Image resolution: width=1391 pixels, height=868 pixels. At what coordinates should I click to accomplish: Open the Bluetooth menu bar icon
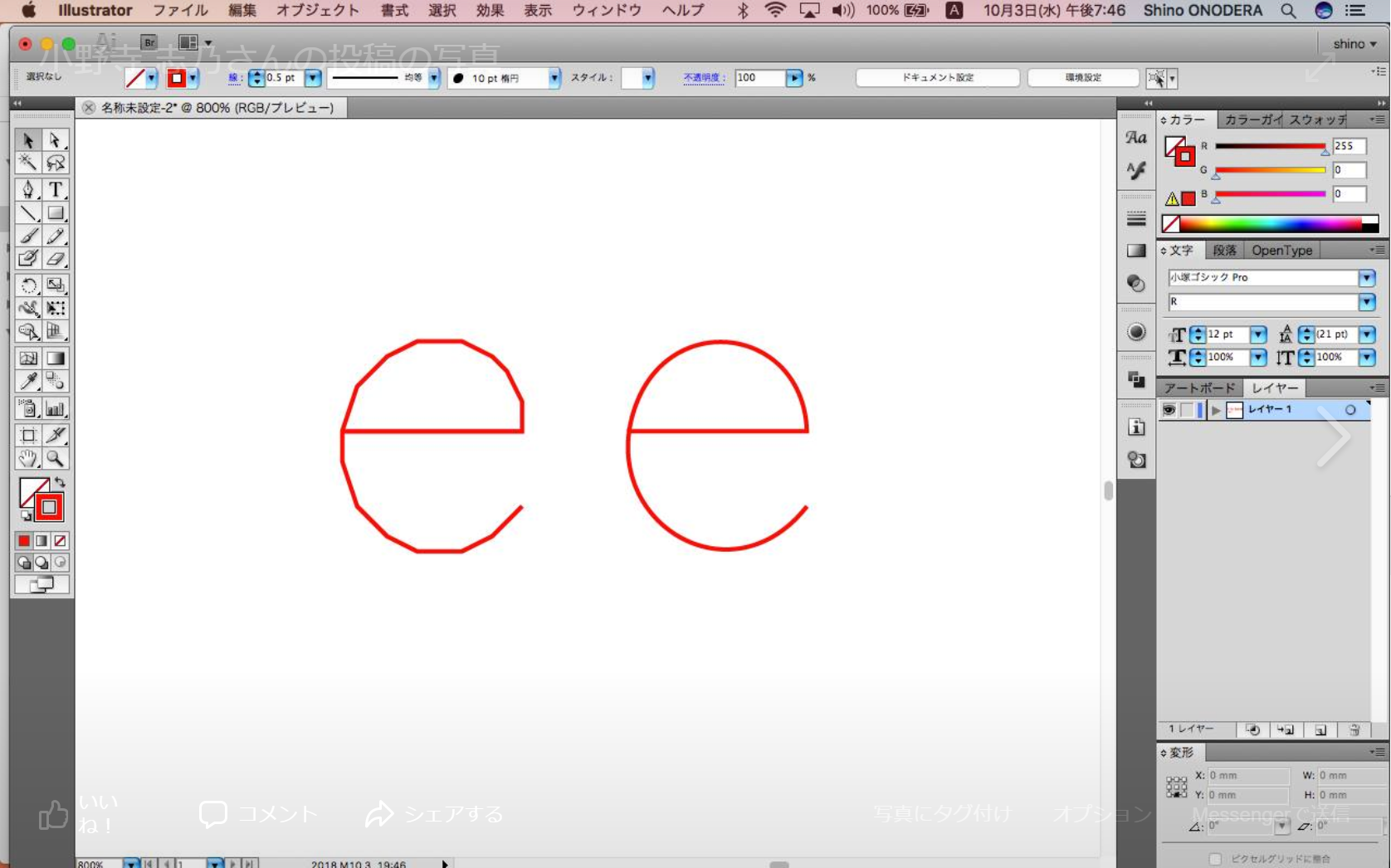[743, 10]
